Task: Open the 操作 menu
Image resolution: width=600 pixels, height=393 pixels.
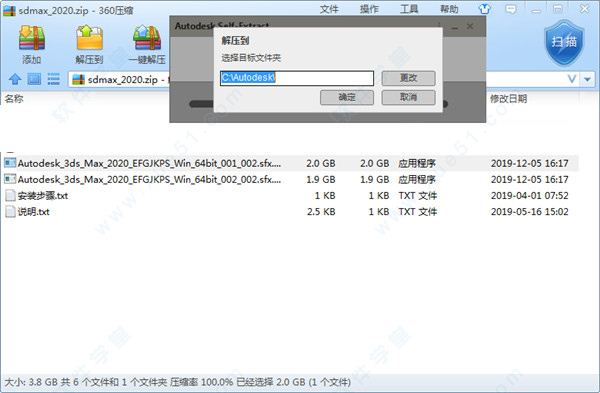Action: coord(369,9)
